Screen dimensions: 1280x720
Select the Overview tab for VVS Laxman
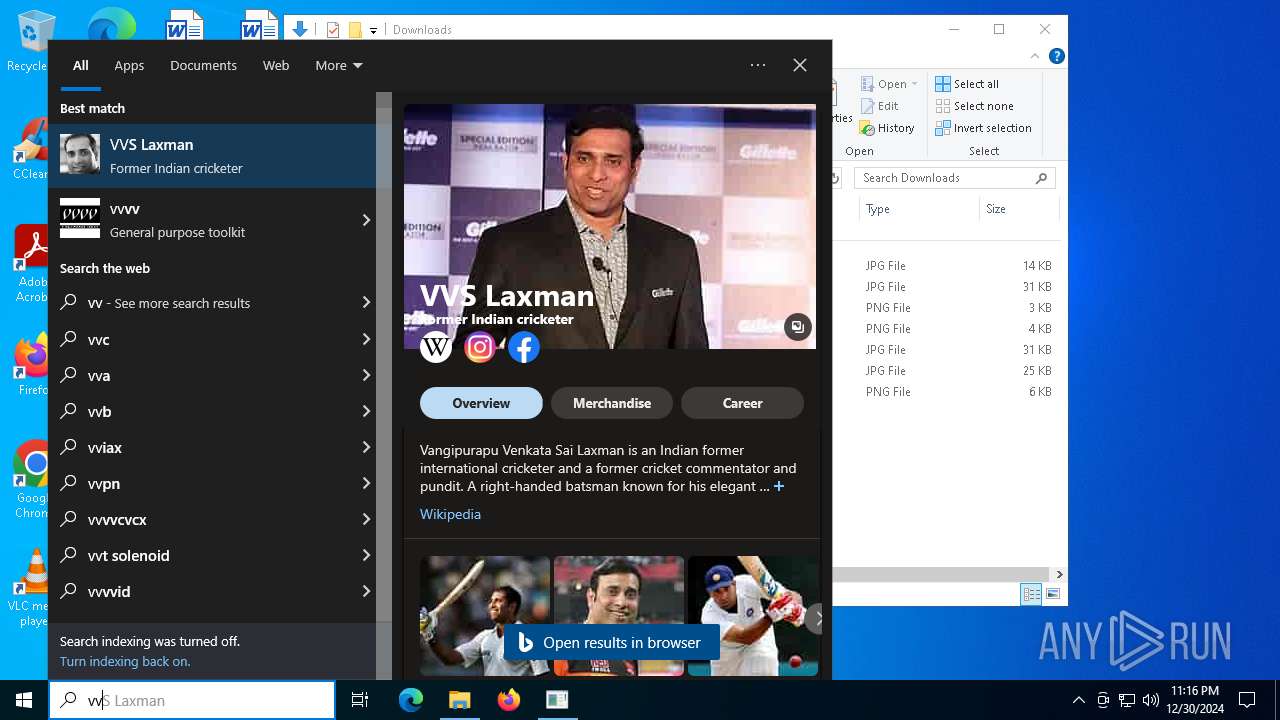pyautogui.click(x=481, y=403)
